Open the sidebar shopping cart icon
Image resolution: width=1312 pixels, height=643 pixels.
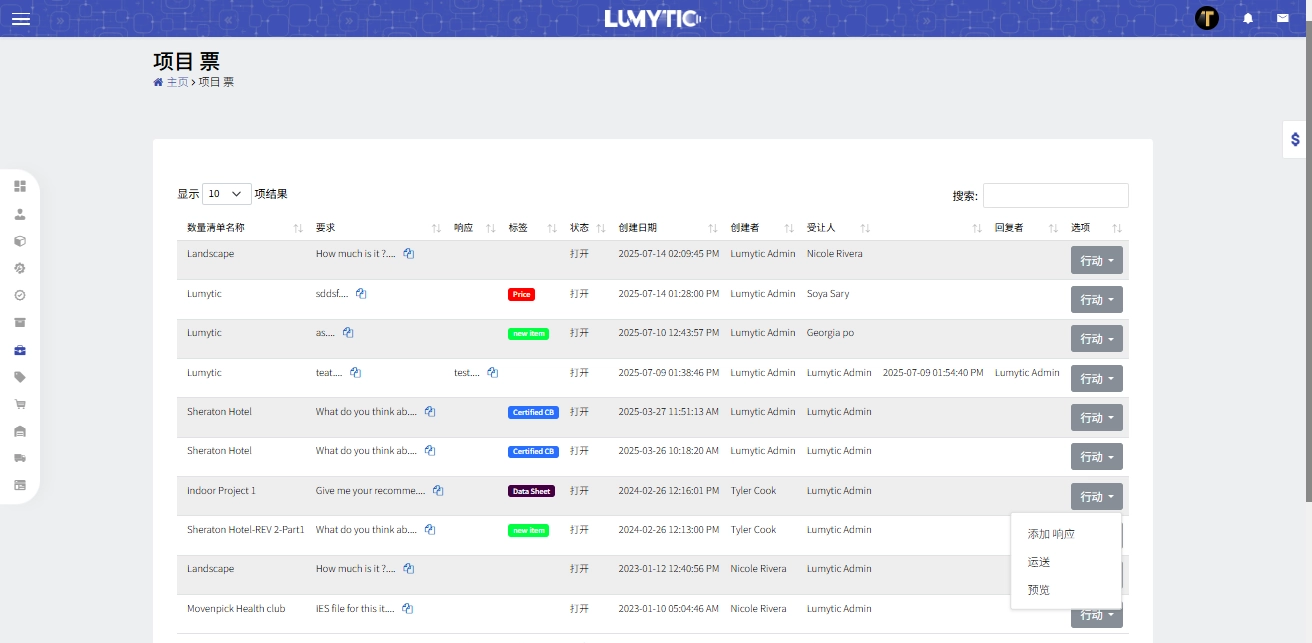[20, 404]
